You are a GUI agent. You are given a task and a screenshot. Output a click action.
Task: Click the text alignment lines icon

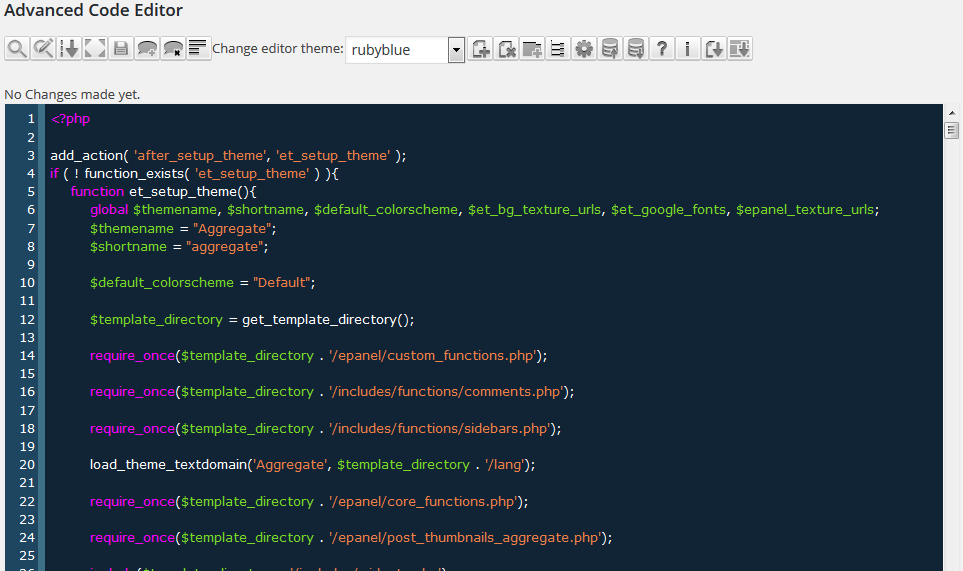click(198, 49)
